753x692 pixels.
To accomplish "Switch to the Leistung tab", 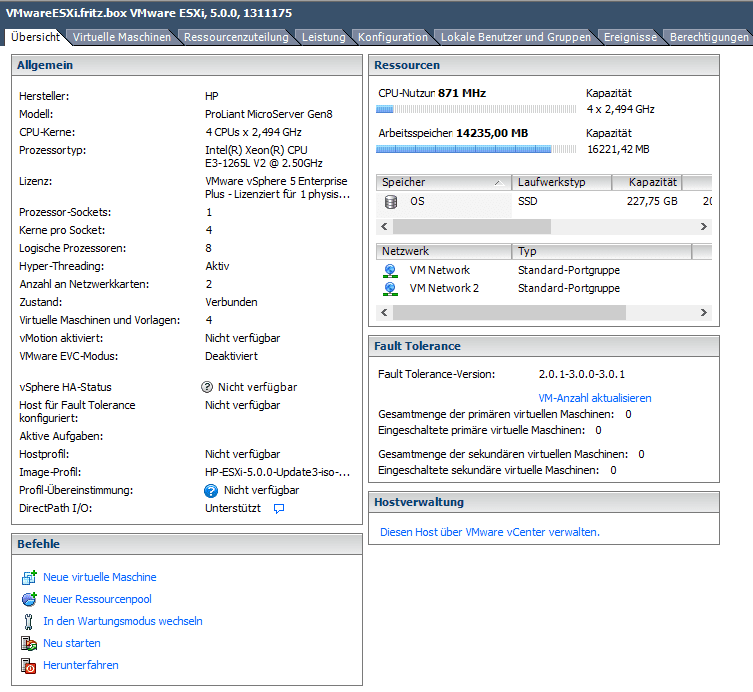I will 323,37.
